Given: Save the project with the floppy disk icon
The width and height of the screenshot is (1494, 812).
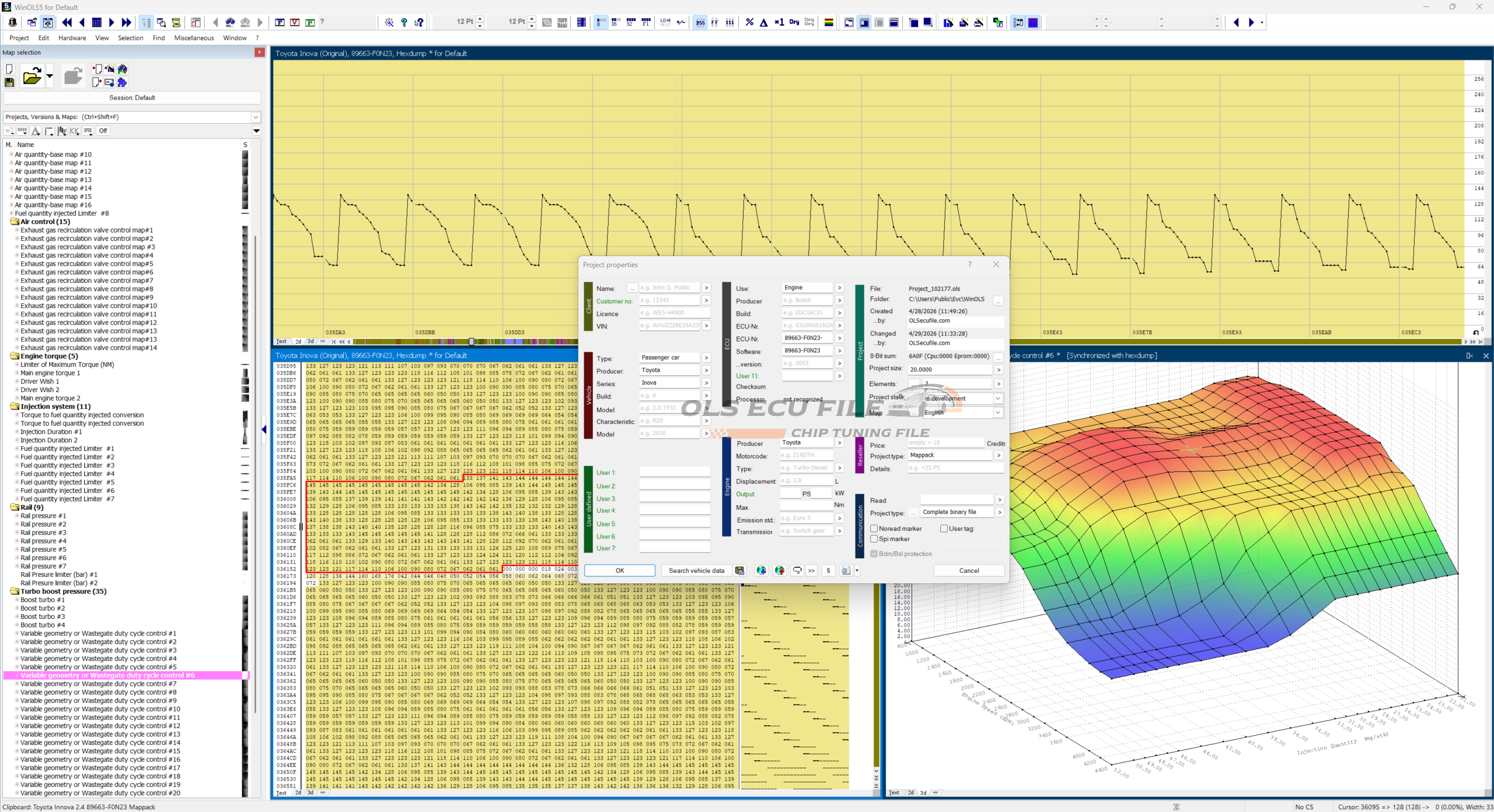Looking at the screenshot, I should [x=9, y=83].
